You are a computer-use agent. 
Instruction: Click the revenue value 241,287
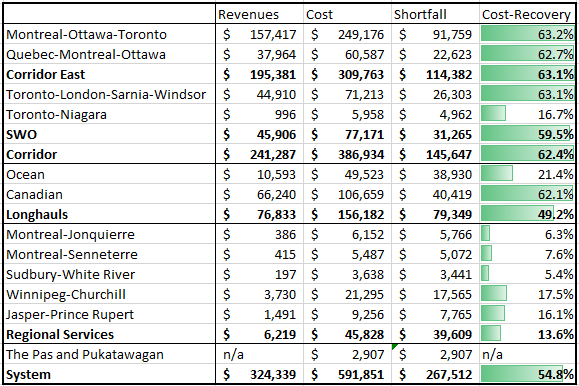[x=273, y=154]
